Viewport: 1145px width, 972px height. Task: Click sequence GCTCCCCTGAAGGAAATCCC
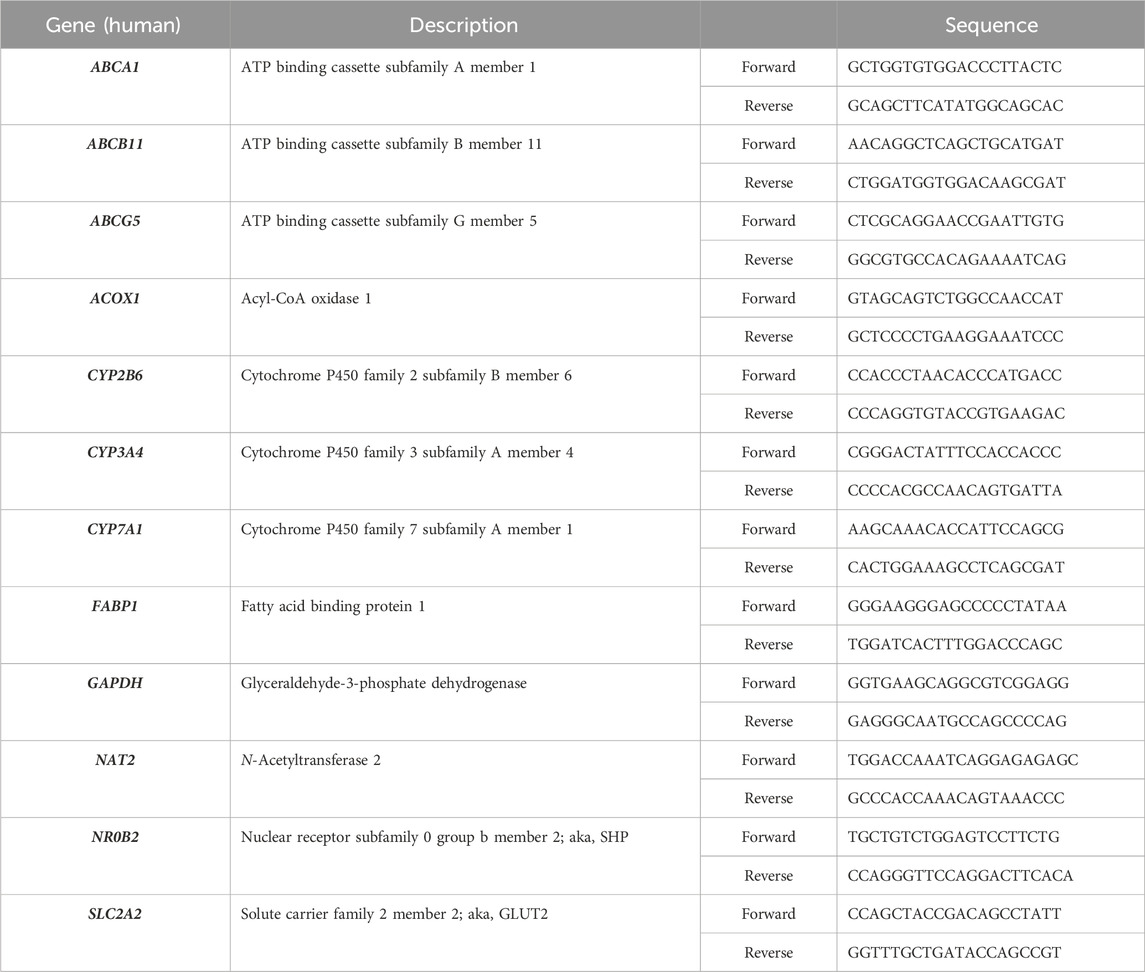point(955,337)
